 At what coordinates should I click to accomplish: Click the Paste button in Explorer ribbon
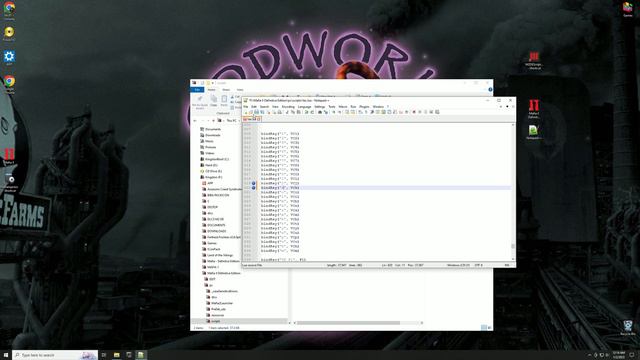coord(224,101)
